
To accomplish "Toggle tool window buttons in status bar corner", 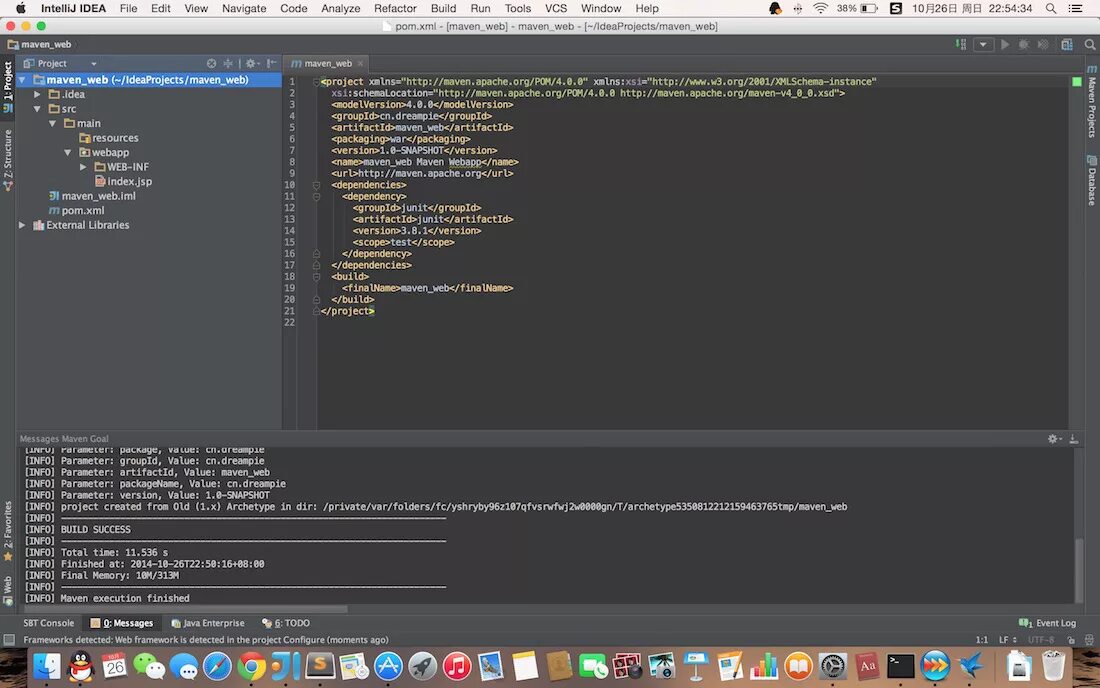I will [x=9, y=640].
